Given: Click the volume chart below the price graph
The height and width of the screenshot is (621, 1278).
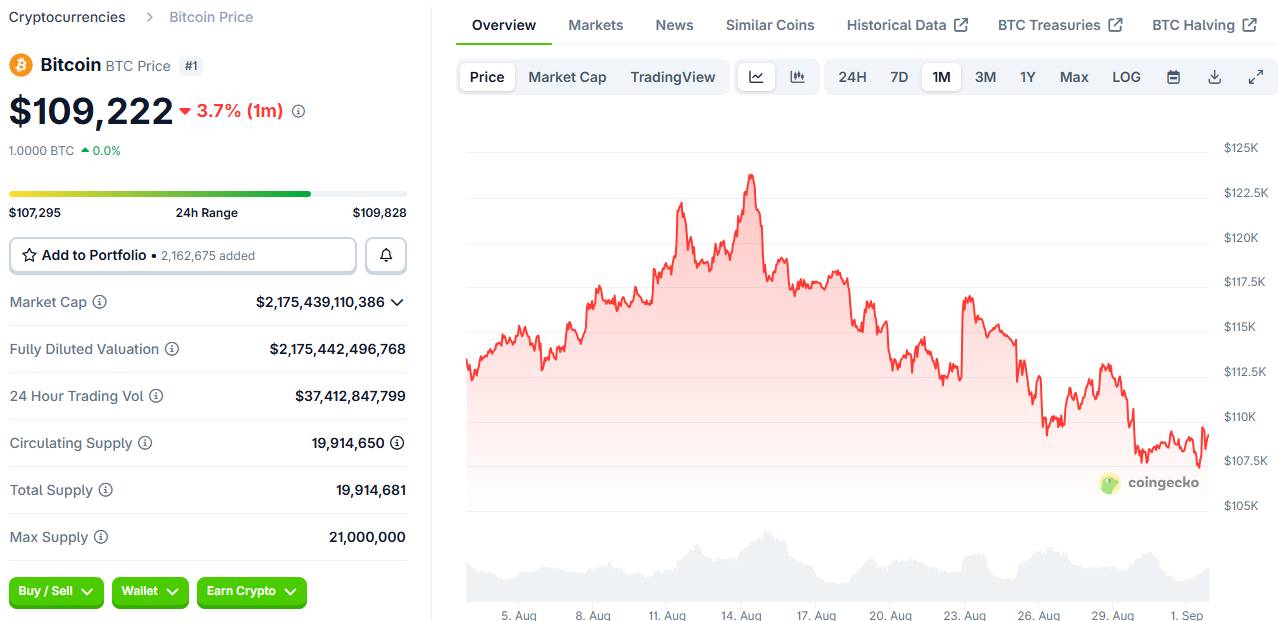Looking at the screenshot, I should (x=837, y=567).
